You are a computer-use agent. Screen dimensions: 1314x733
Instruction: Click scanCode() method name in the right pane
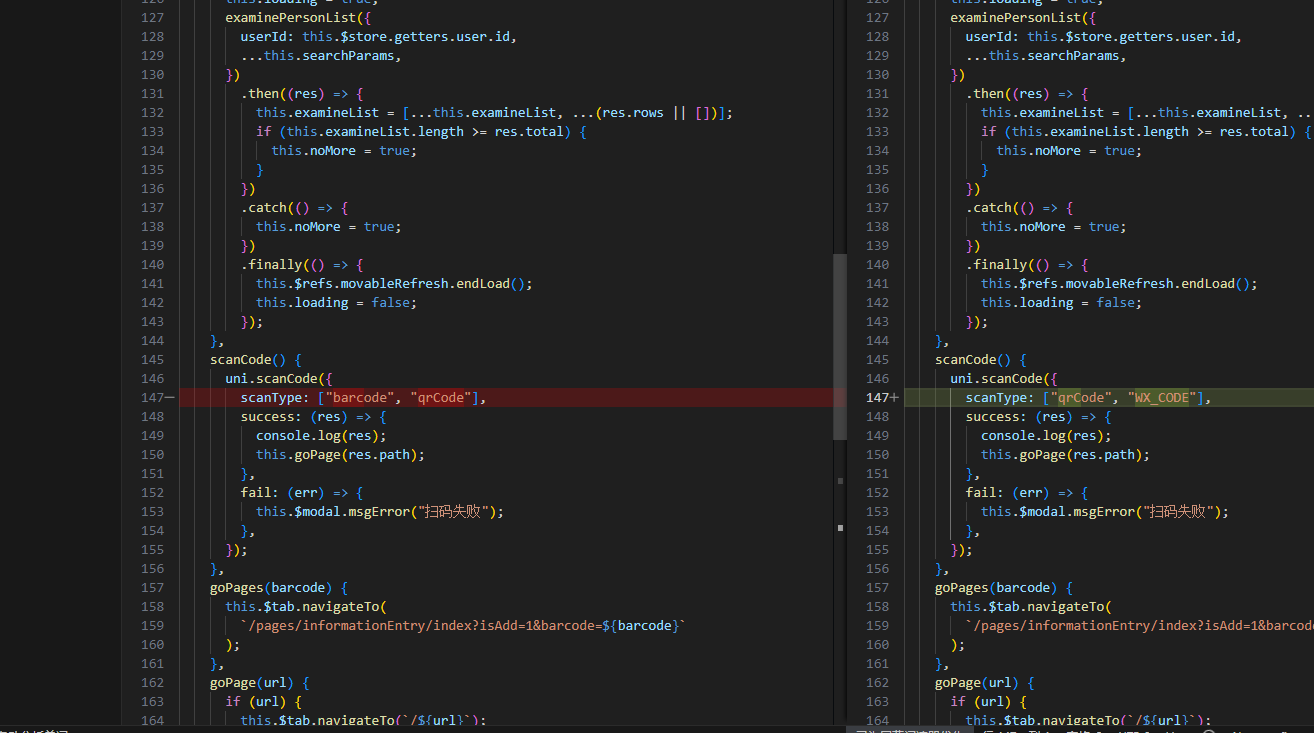[973, 360]
